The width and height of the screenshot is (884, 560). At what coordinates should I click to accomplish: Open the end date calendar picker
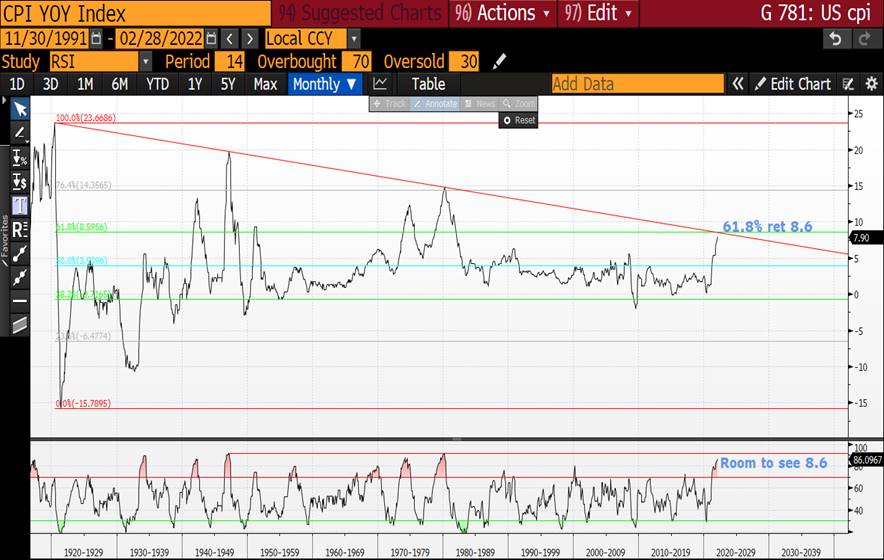tap(211, 39)
